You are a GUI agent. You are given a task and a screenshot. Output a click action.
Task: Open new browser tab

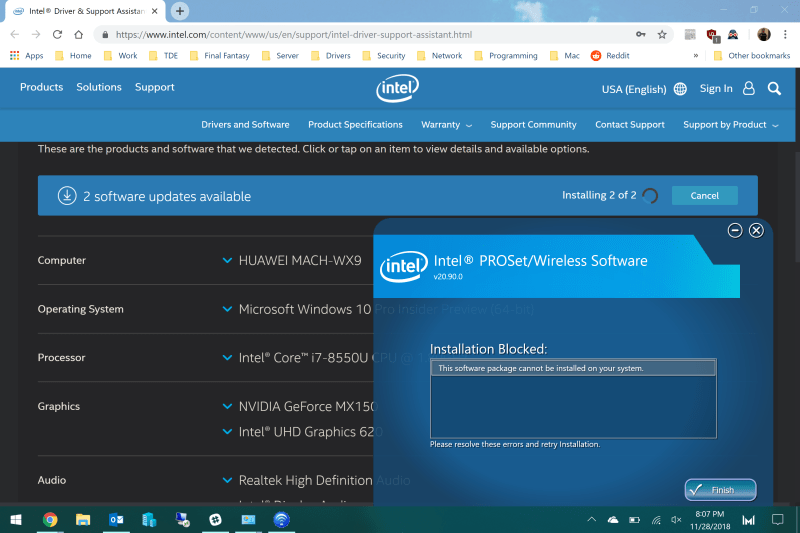(180, 11)
